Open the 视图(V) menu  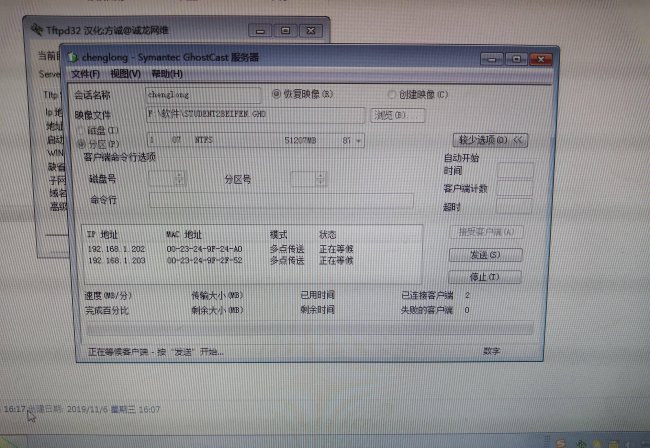[125, 74]
